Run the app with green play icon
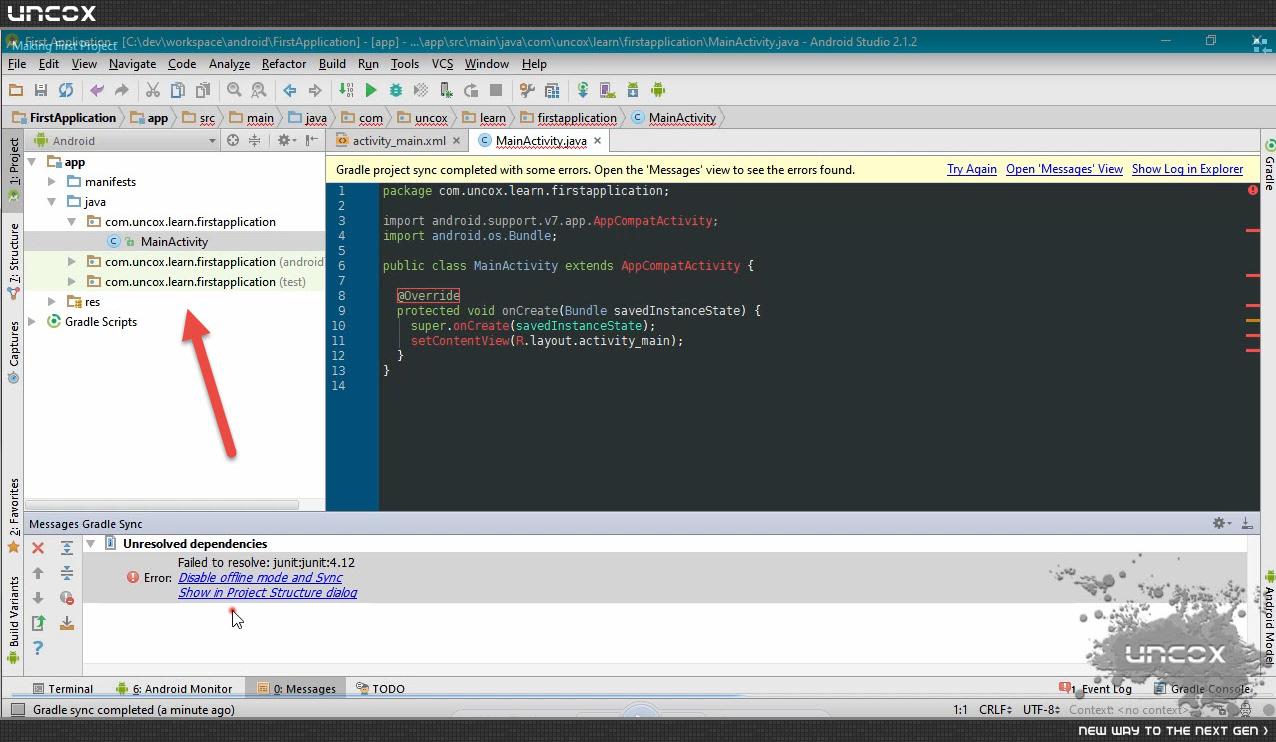 click(371, 90)
